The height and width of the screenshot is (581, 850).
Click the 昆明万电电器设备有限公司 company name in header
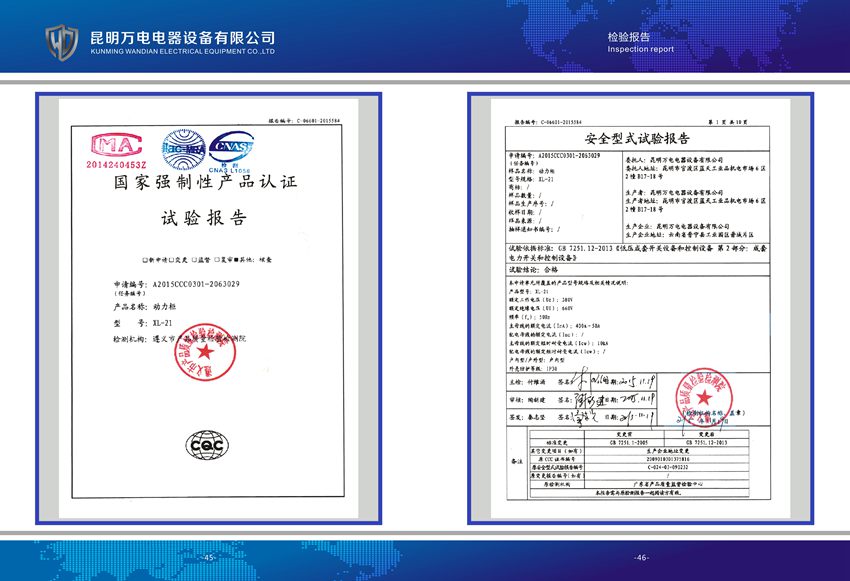tap(182, 37)
